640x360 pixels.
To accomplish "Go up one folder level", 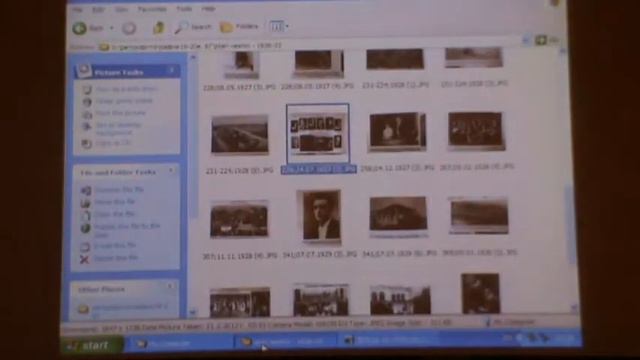I will 158,28.
